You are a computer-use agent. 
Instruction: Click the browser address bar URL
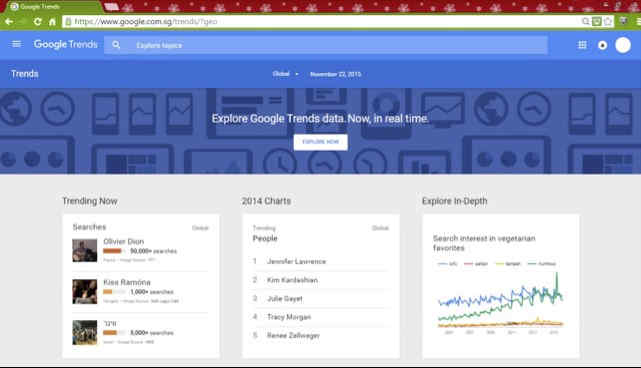(x=146, y=21)
